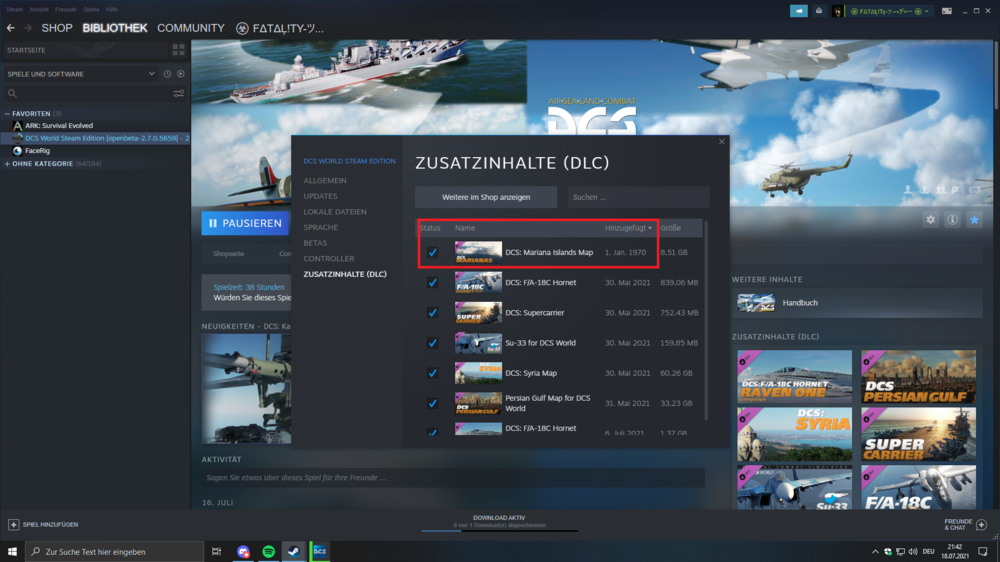Select Betas in properties sidebar
Viewport: 1000px width, 562px height.
coord(315,243)
